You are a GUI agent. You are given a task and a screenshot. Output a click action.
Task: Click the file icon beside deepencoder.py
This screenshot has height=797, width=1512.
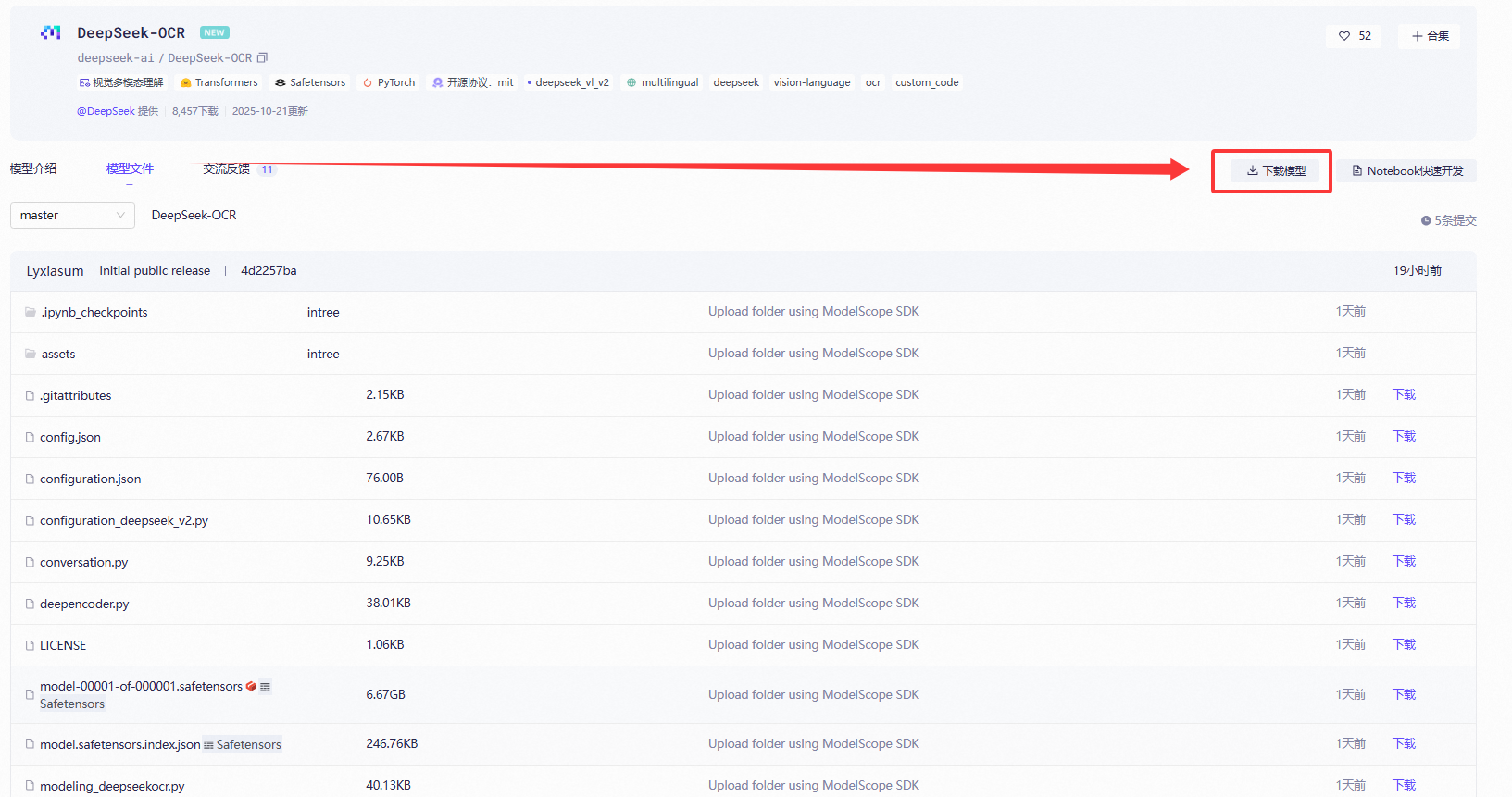point(30,604)
